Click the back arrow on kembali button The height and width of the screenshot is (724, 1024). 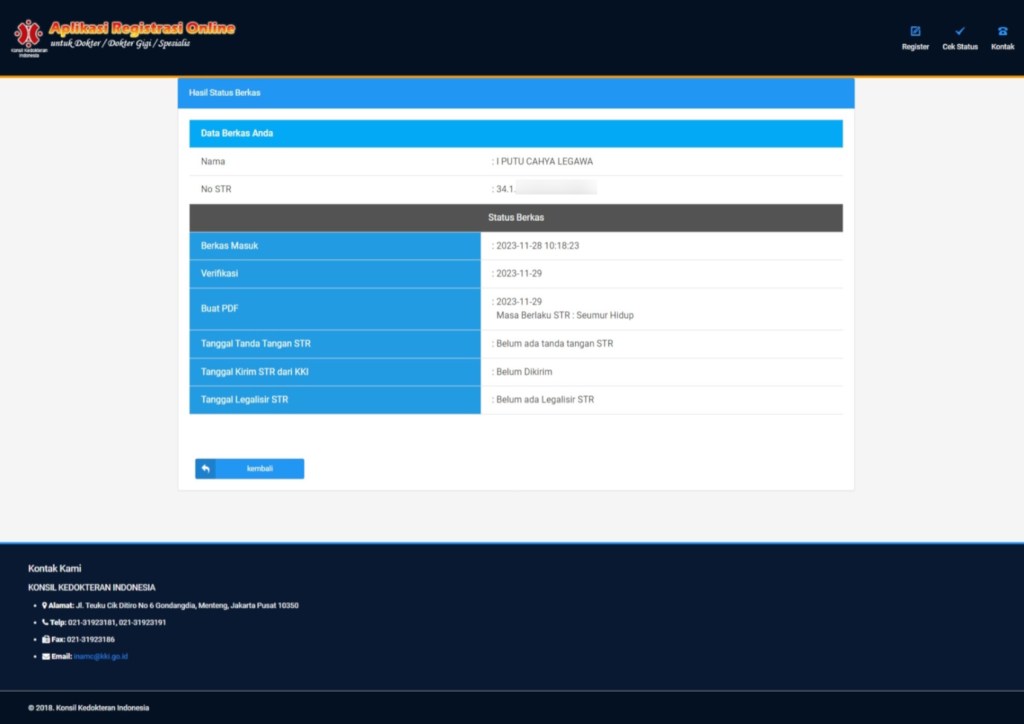[205, 469]
